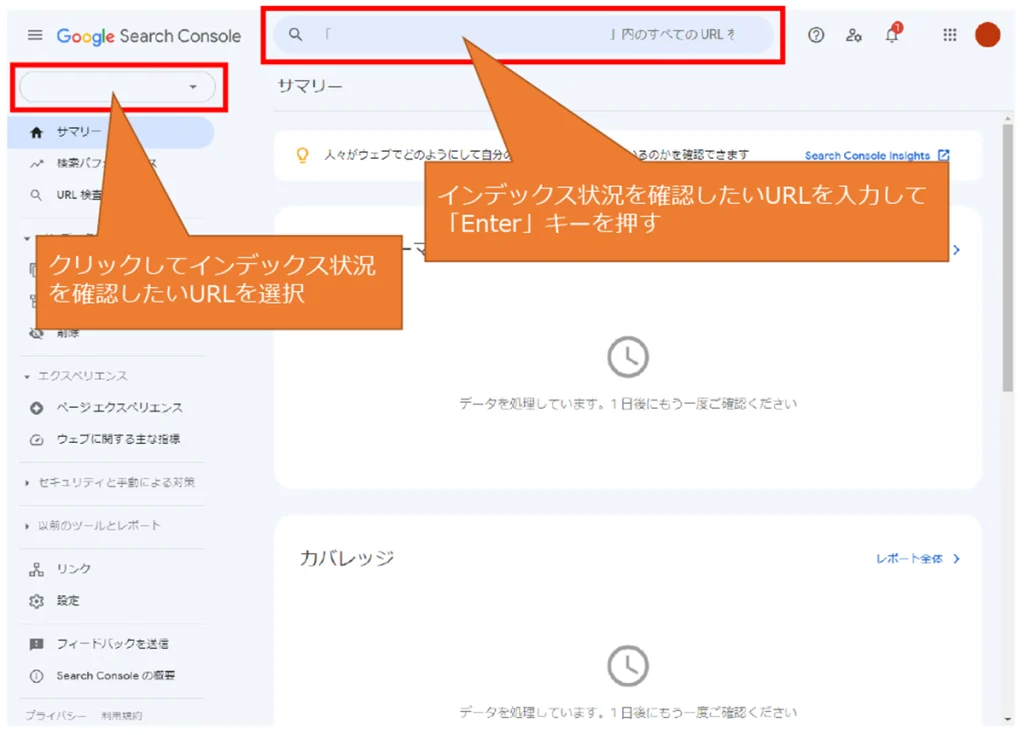
Task: Open the Search Console Insights link
Action: (876, 156)
